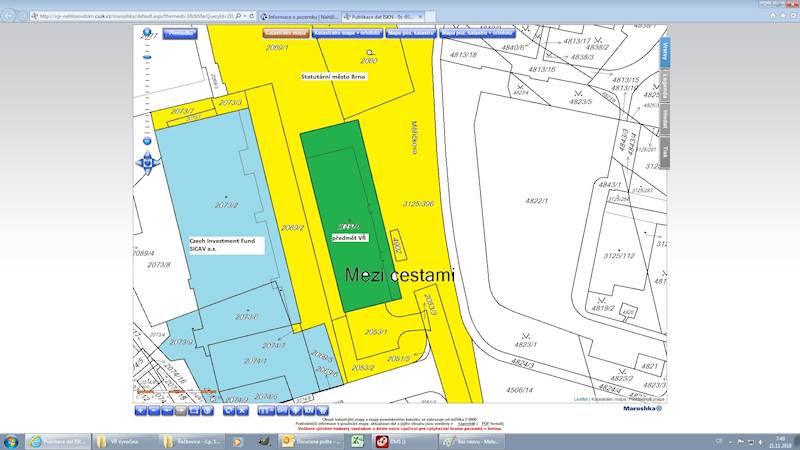The height and width of the screenshot is (450, 800).
Task: Expand the Vrstvy side panel
Action: point(664,52)
